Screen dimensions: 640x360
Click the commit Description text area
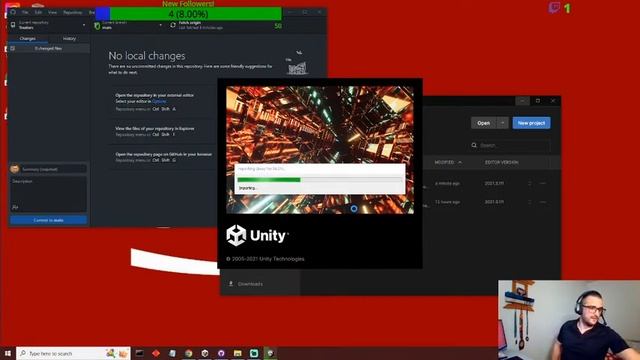pyautogui.click(x=48, y=194)
